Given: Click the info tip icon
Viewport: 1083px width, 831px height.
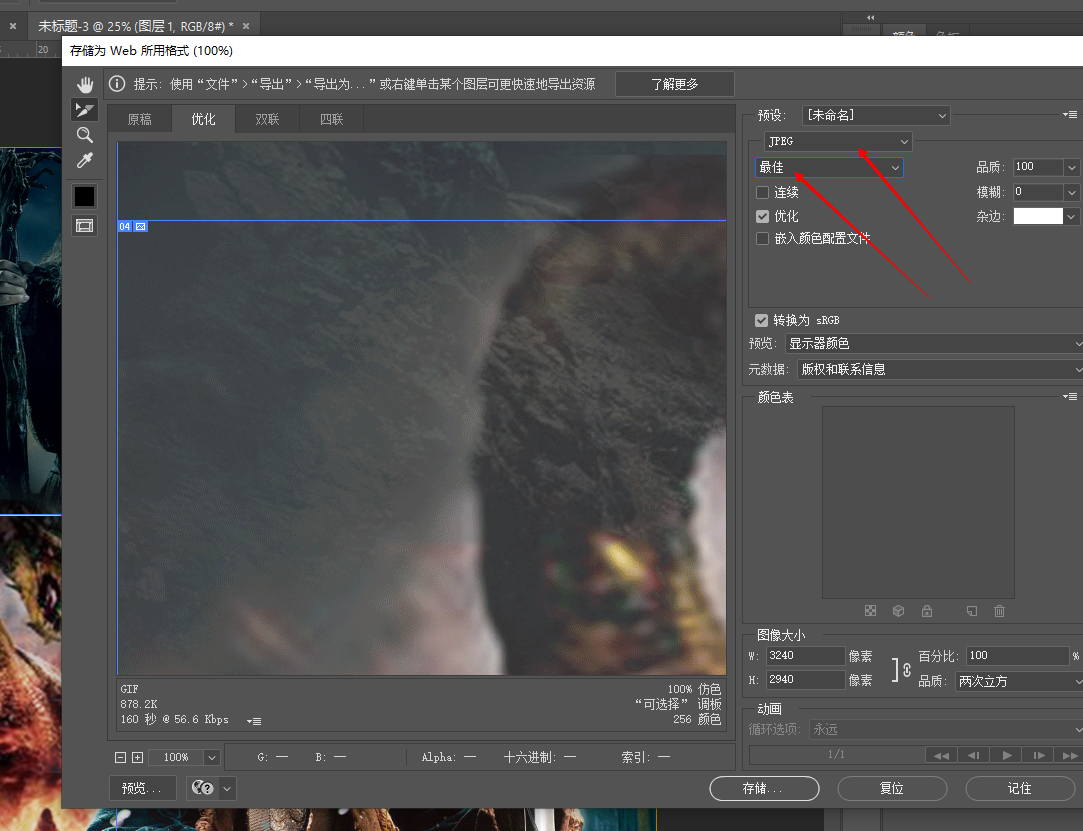Looking at the screenshot, I should click(x=117, y=84).
